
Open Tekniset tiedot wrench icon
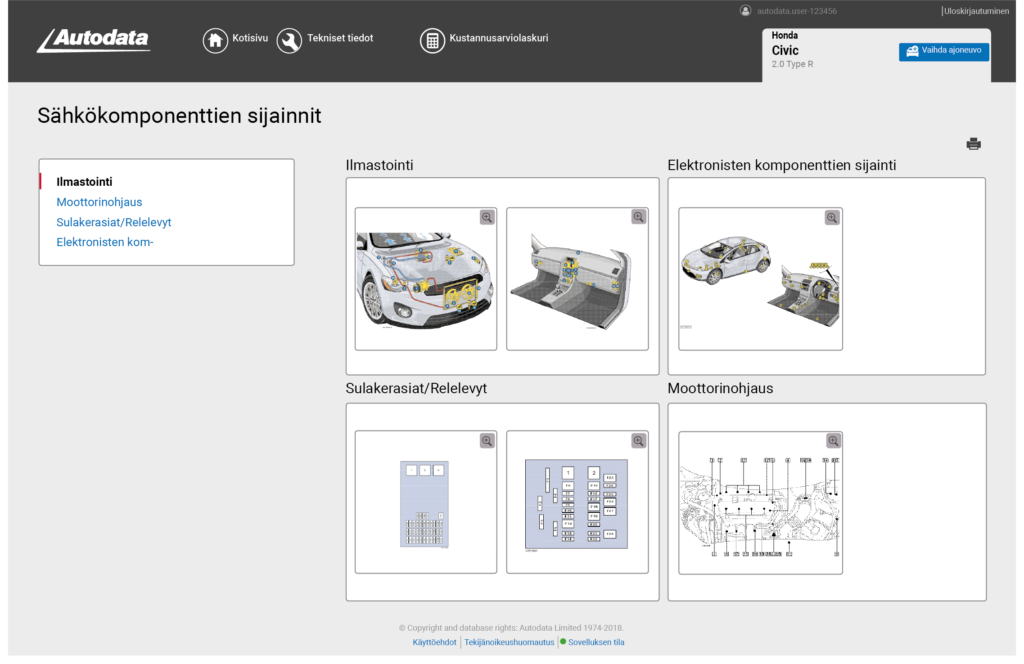pyautogui.click(x=289, y=40)
